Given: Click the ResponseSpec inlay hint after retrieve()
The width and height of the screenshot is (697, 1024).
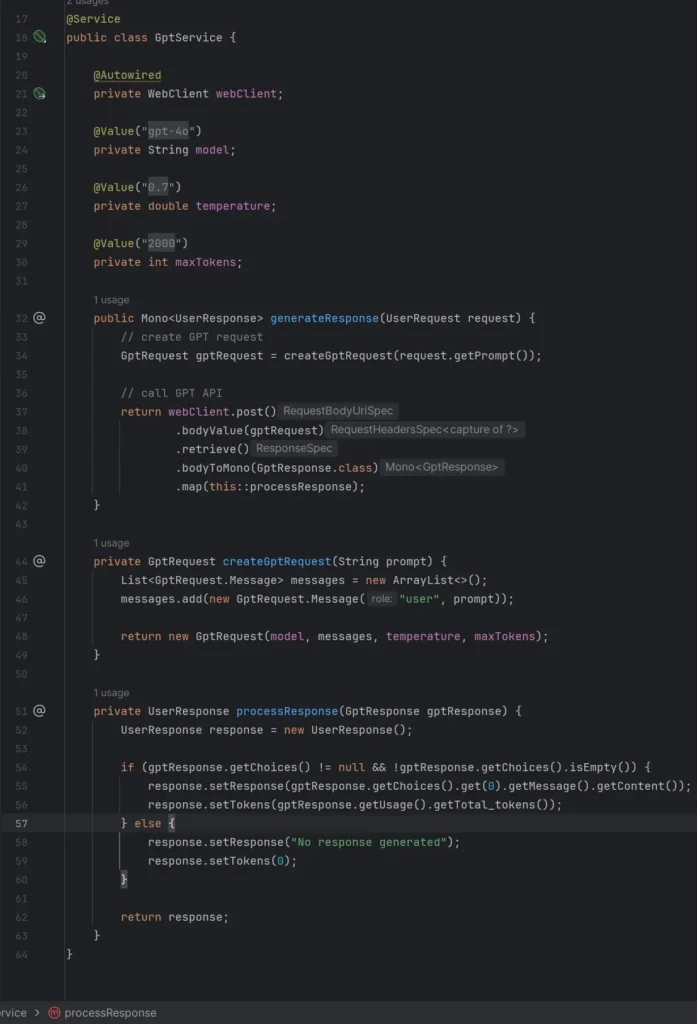Looking at the screenshot, I should (x=294, y=449).
